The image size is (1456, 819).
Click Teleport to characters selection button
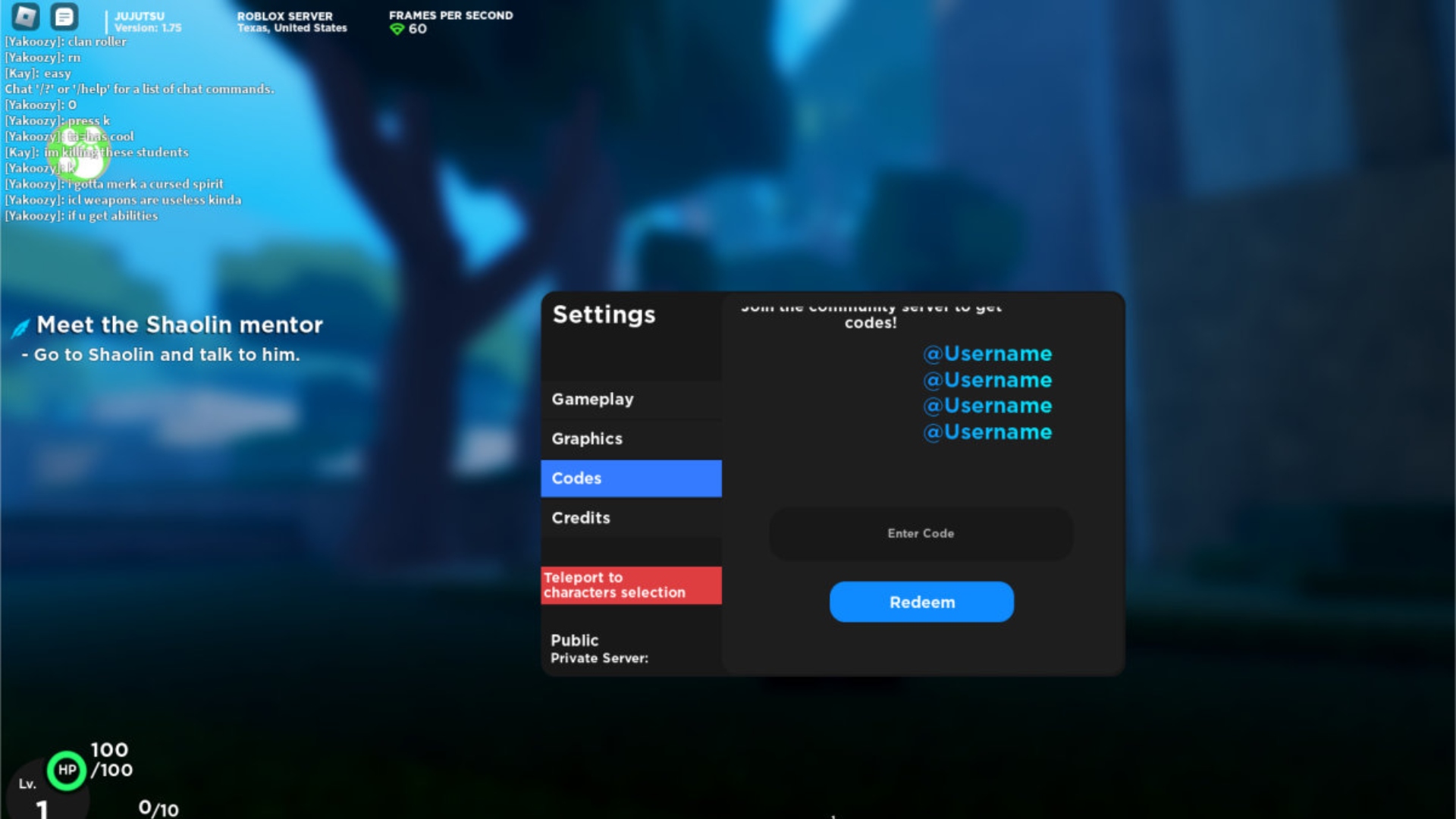[631, 585]
